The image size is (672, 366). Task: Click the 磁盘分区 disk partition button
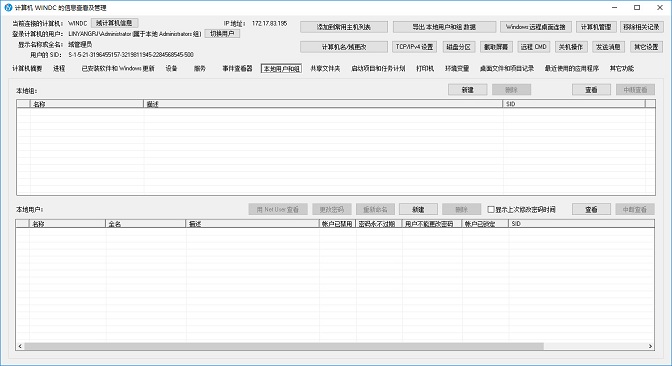(x=459, y=47)
